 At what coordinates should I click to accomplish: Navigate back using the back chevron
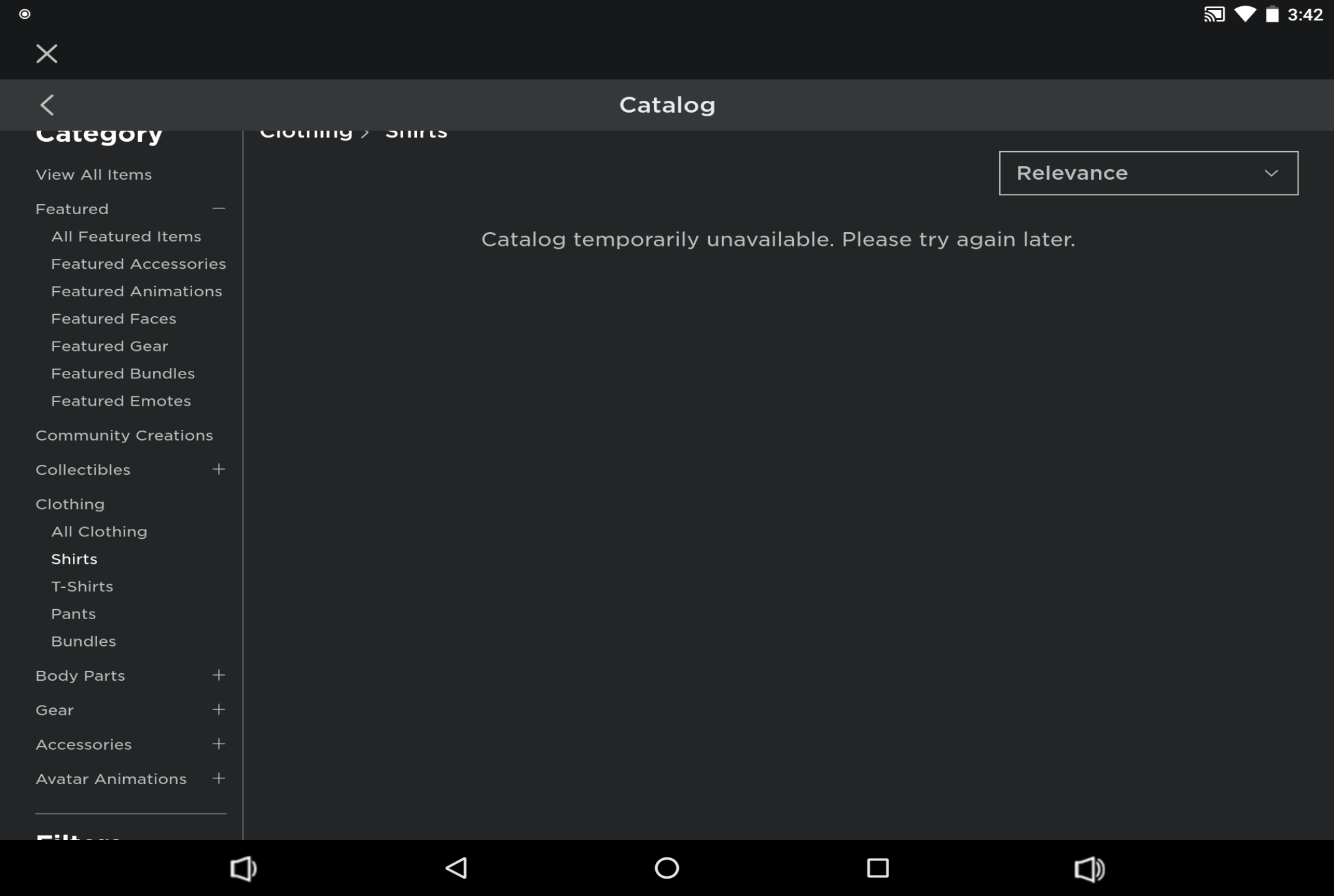coord(47,105)
